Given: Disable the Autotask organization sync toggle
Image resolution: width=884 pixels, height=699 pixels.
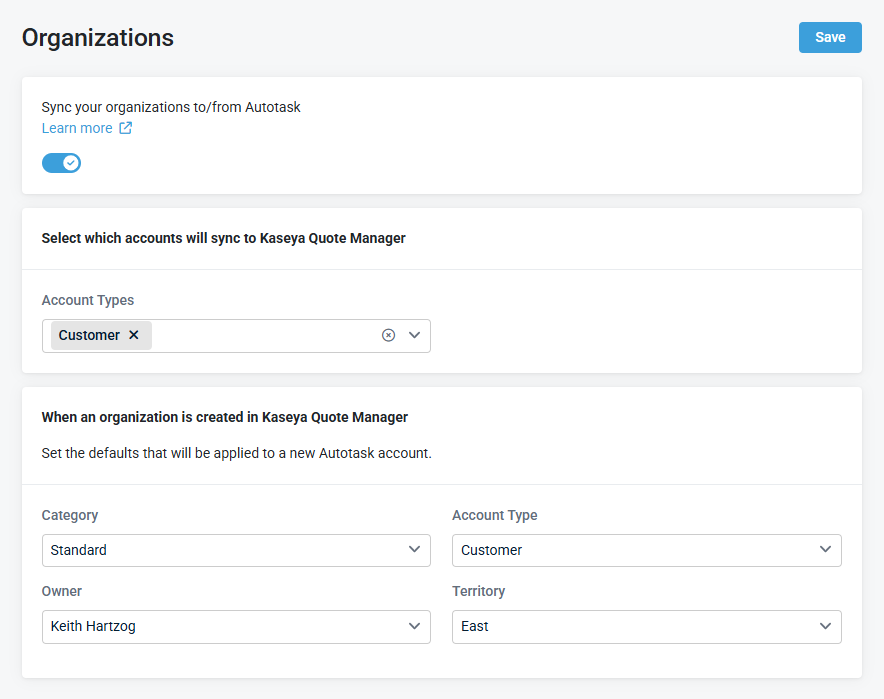Looking at the screenshot, I should [x=61, y=163].
